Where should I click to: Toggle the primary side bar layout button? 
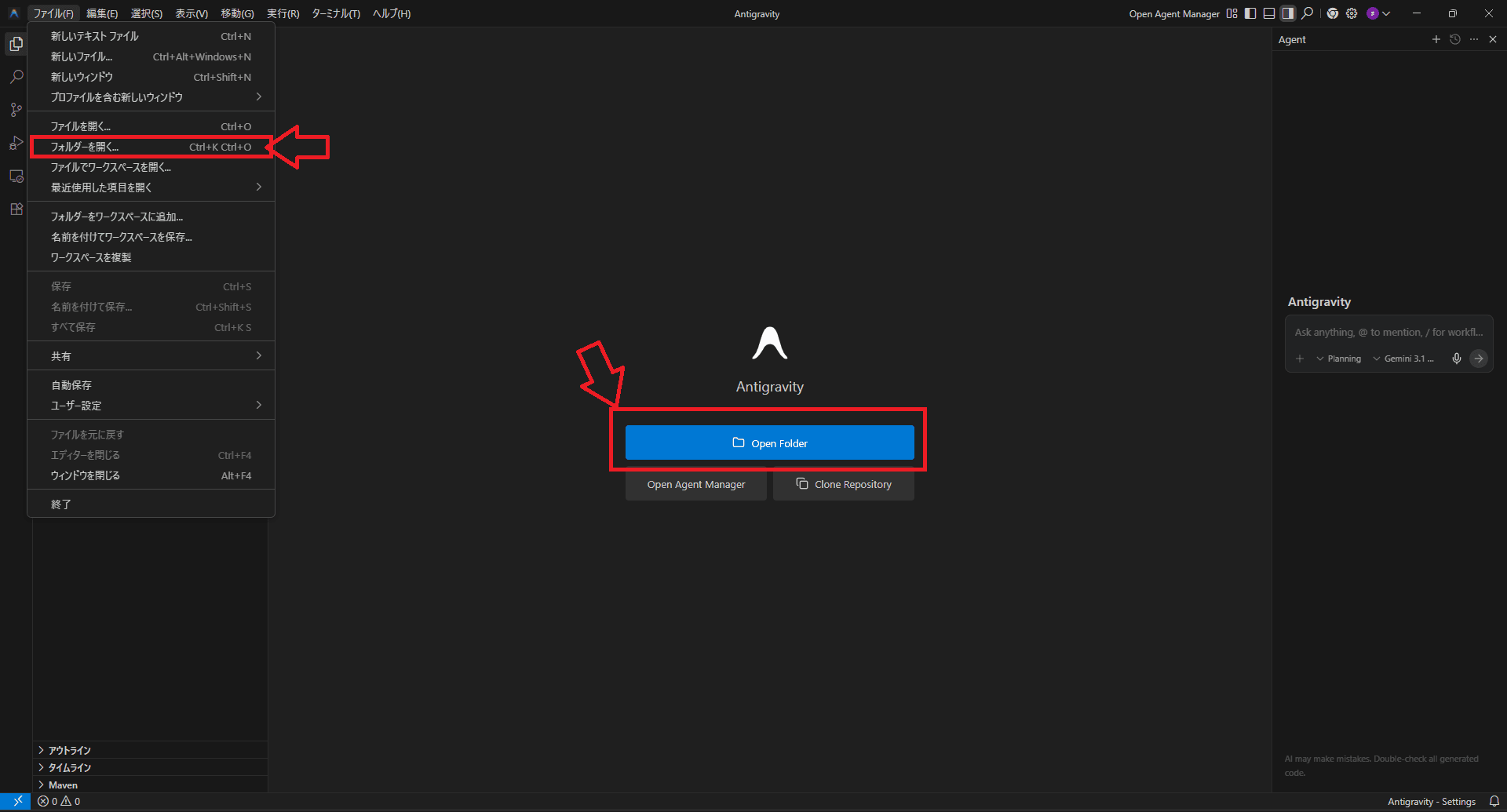tap(1250, 13)
